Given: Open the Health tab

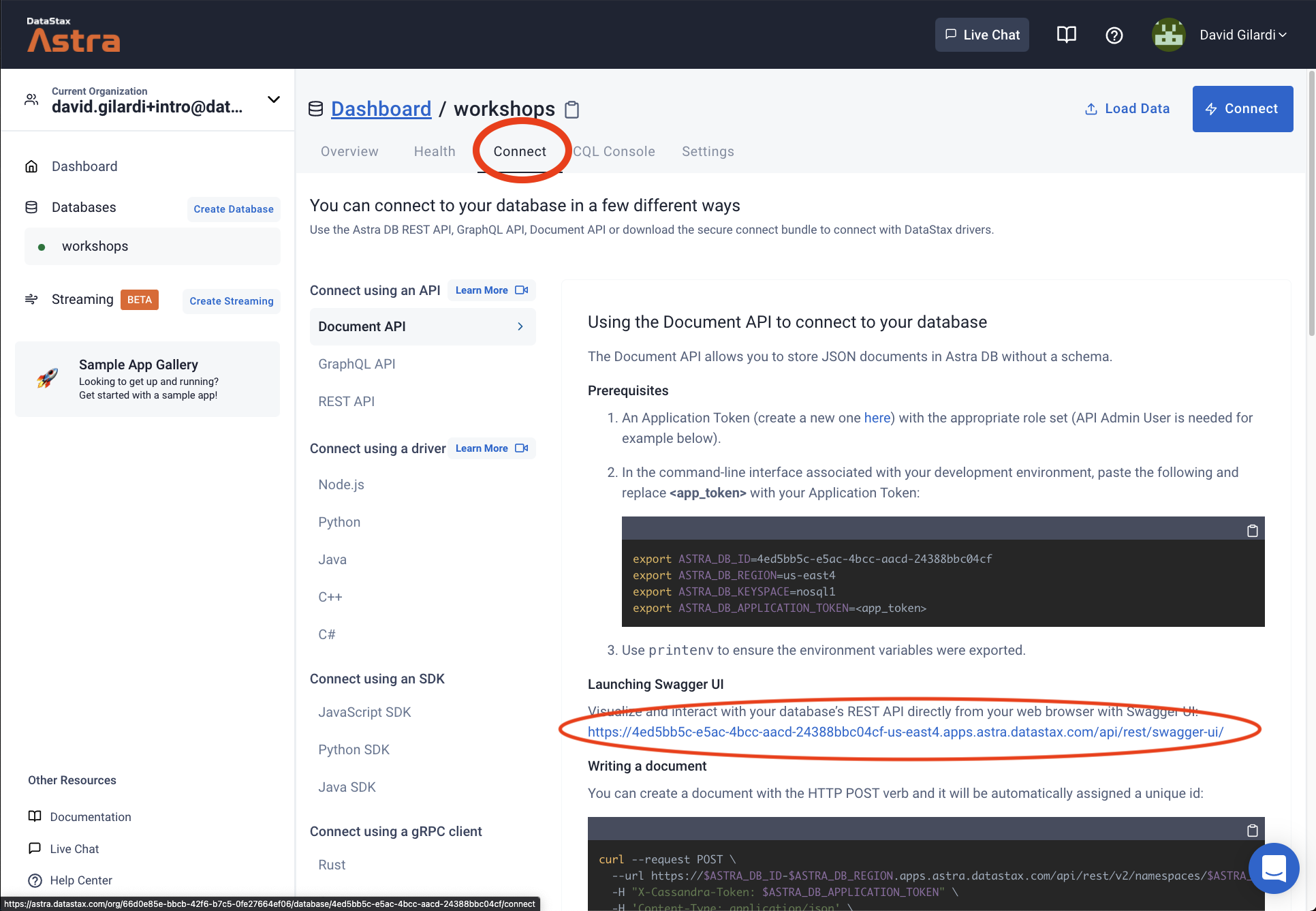Looking at the screenshot, I should tap(435, 151).
